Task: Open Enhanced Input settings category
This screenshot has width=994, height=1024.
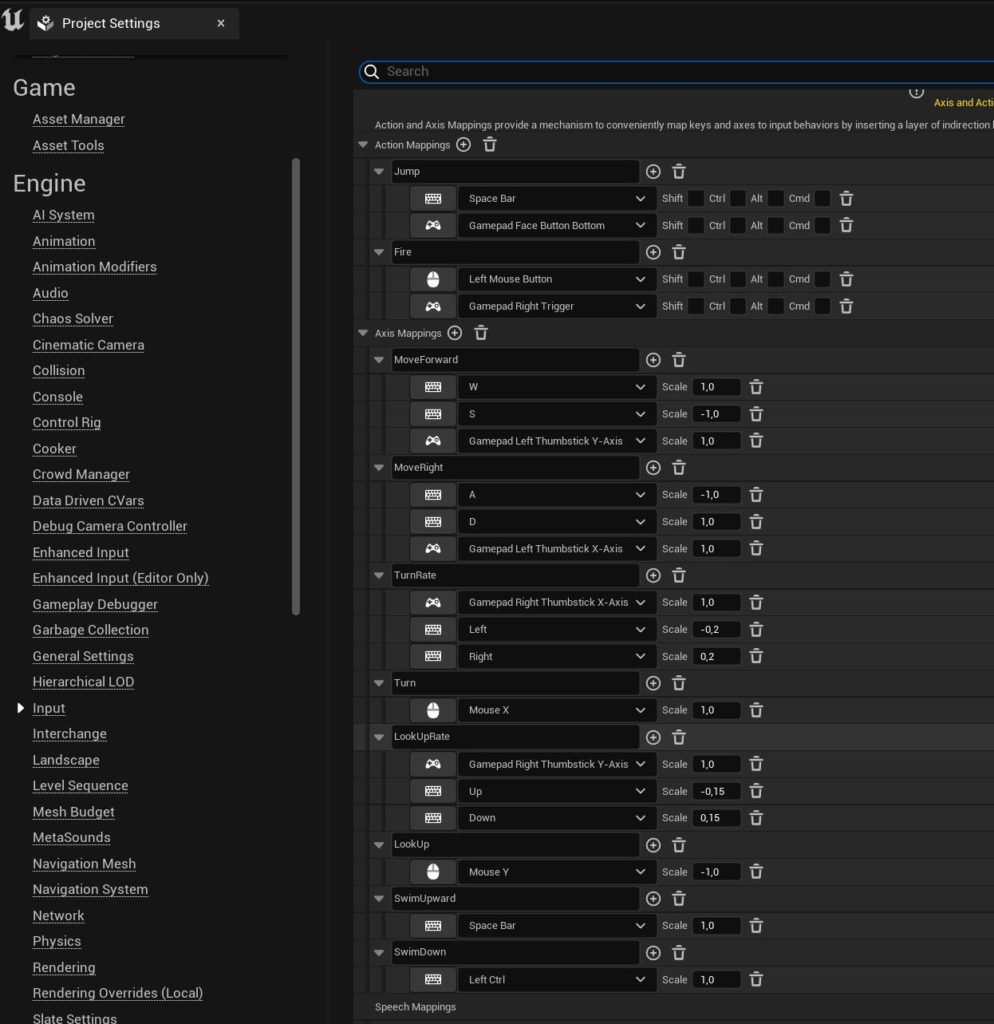Action: point(81,552)
